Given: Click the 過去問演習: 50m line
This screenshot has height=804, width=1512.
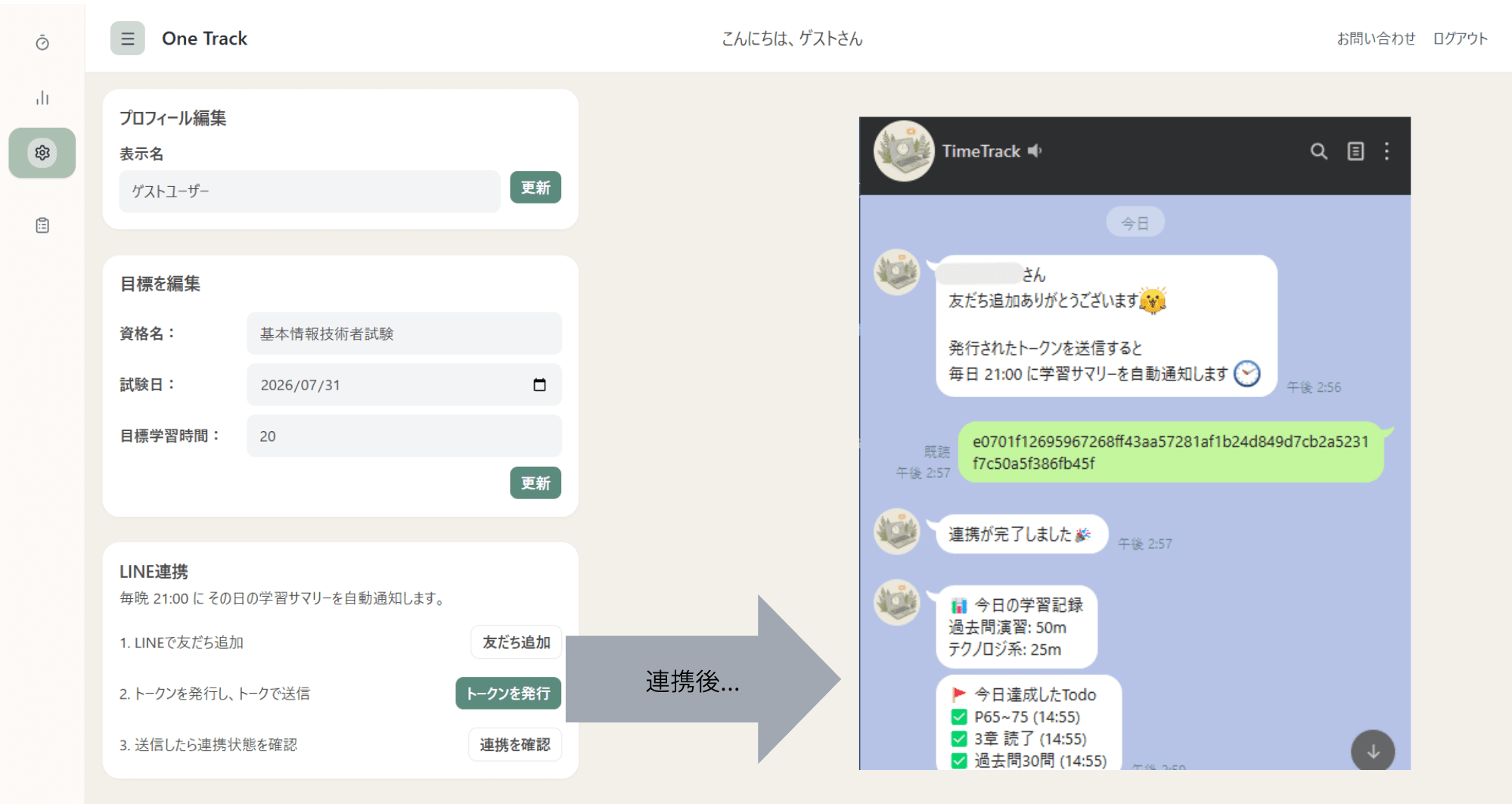Looking at the screenshot, I should pyautogui.click(x=1007, y=627).
